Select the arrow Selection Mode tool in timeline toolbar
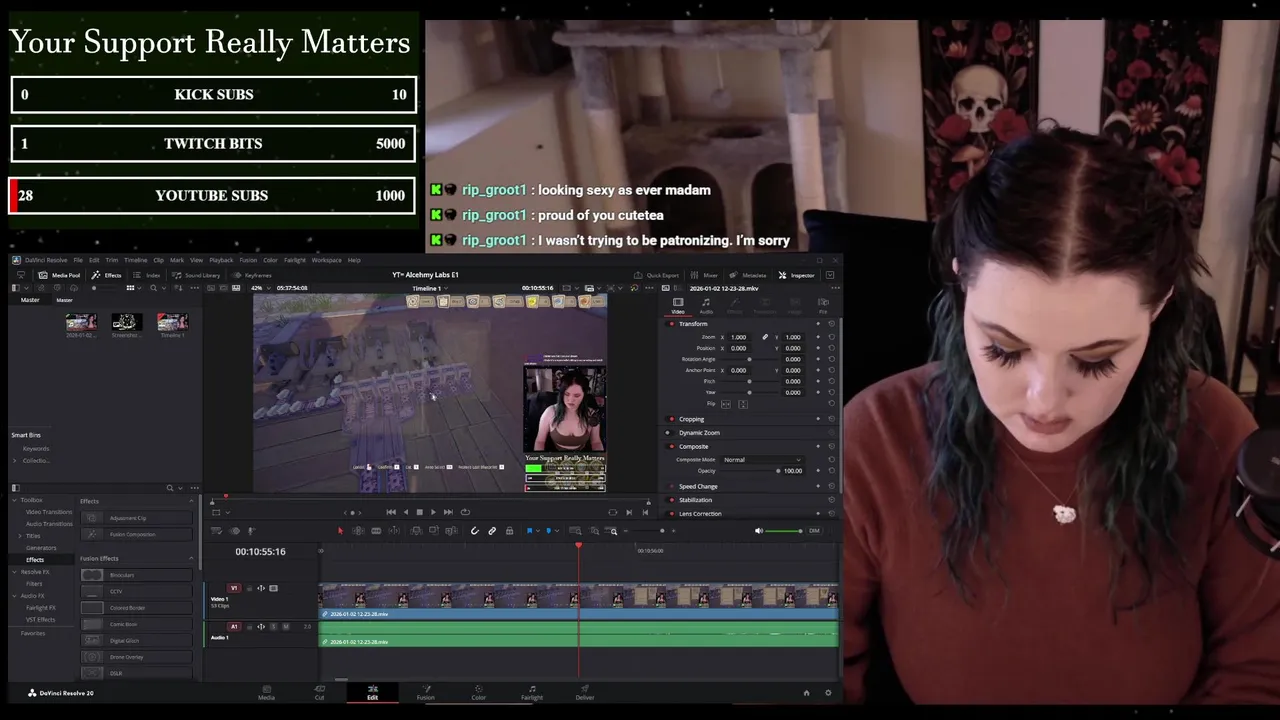This screenshot has height=720, width=1280. pos(340,531)
